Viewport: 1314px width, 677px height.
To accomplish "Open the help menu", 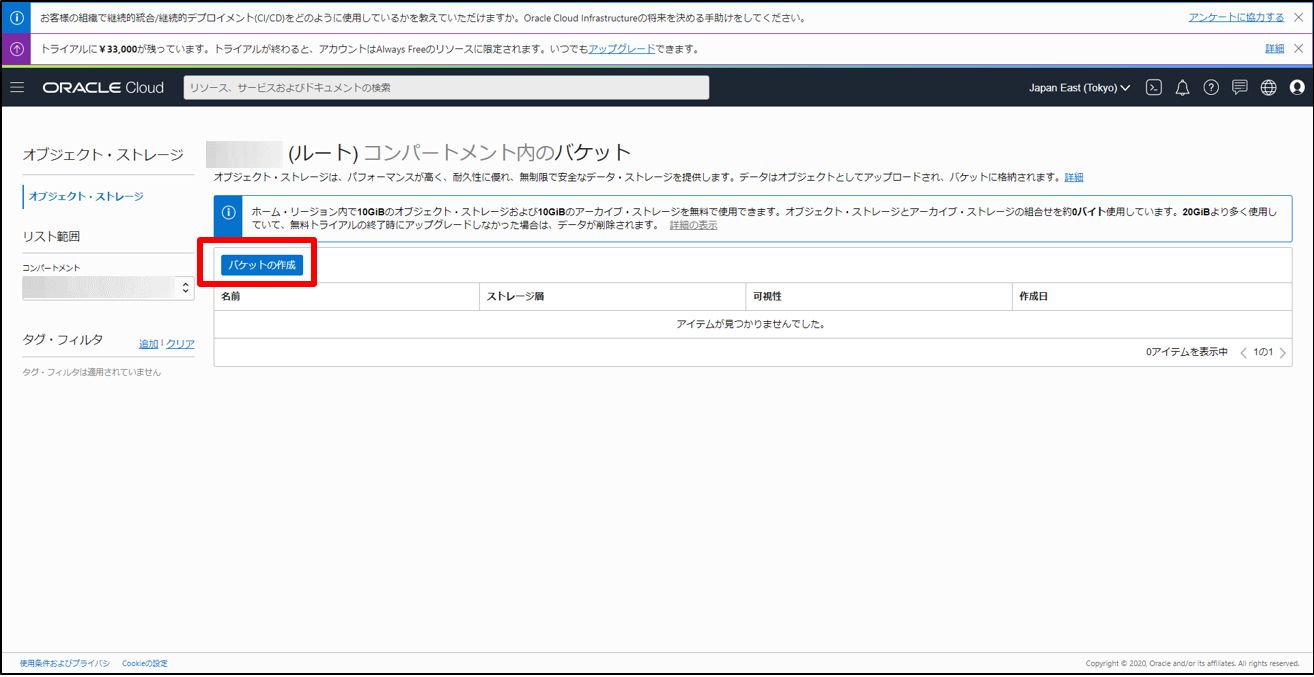I will point(1210,87).
